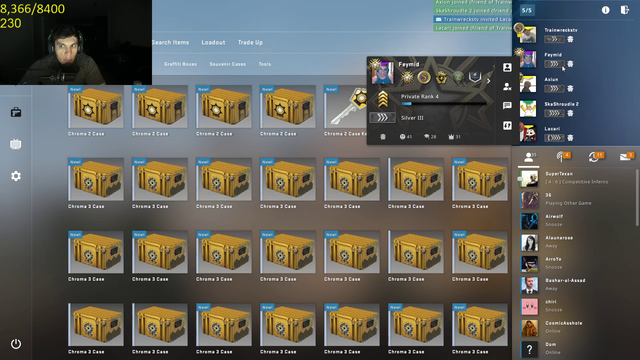Click the Lacari joined notification
The width and height of the screenshot is (640, 360).
pyautogui.click(x=473, y=28)
